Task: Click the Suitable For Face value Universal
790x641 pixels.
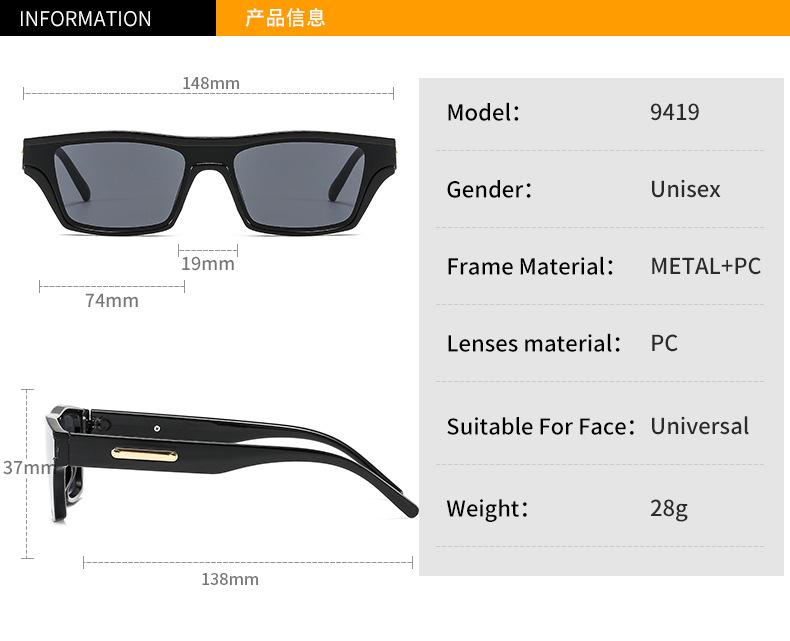Action: pos(699,426)
